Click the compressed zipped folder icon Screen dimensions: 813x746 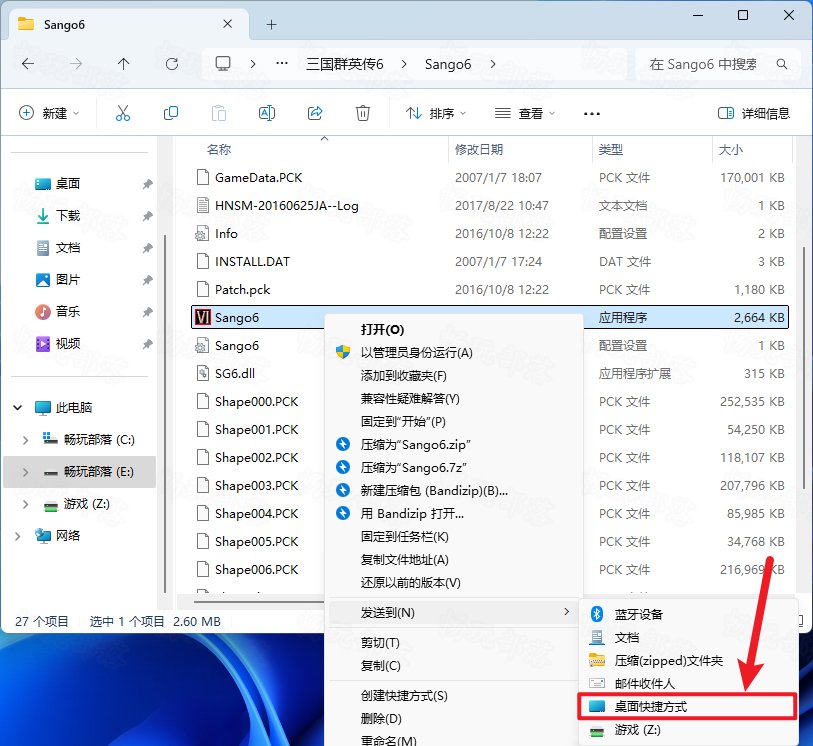tap(597, 660)
